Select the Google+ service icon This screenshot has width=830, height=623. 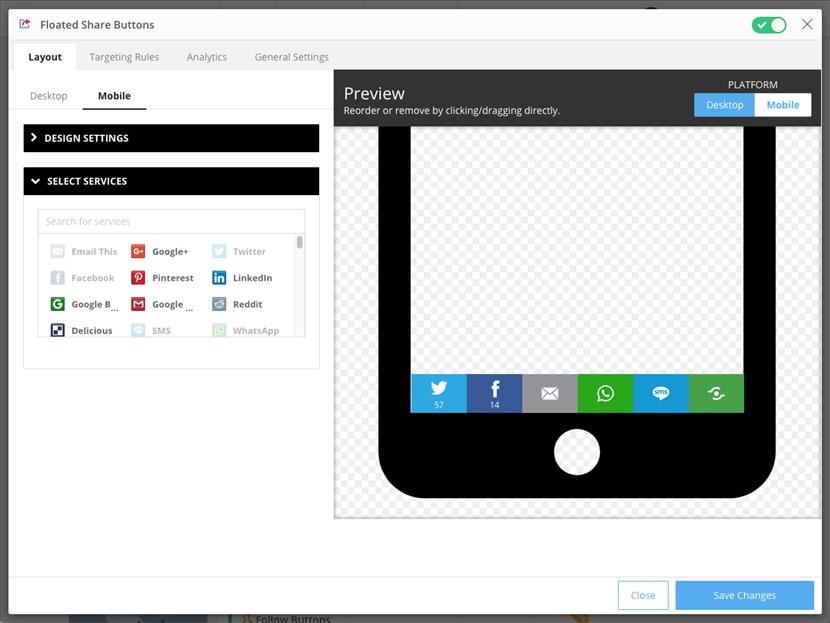pos(138,251)
